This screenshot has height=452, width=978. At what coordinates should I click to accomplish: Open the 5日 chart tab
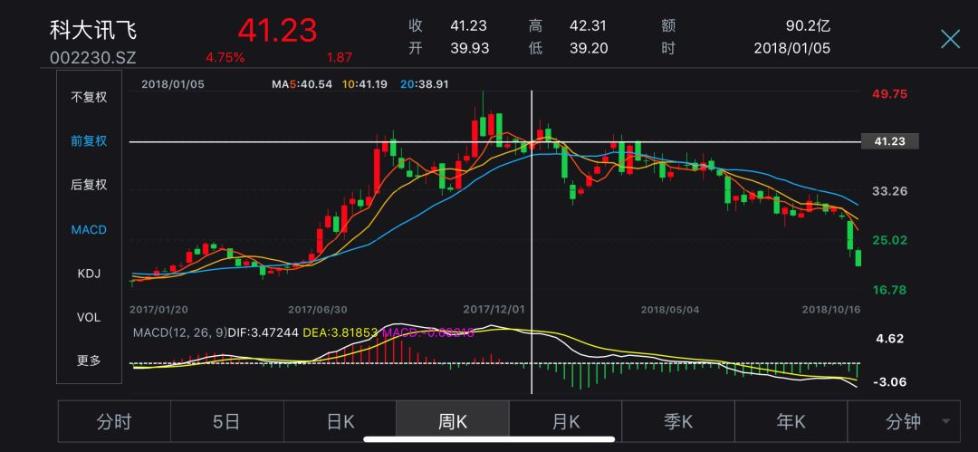tap(227, 422)
